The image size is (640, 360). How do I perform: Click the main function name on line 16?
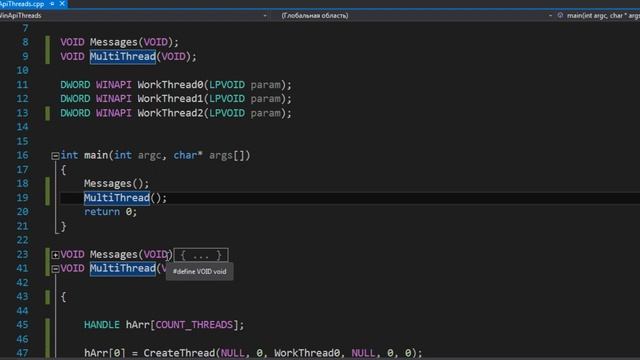96,156
